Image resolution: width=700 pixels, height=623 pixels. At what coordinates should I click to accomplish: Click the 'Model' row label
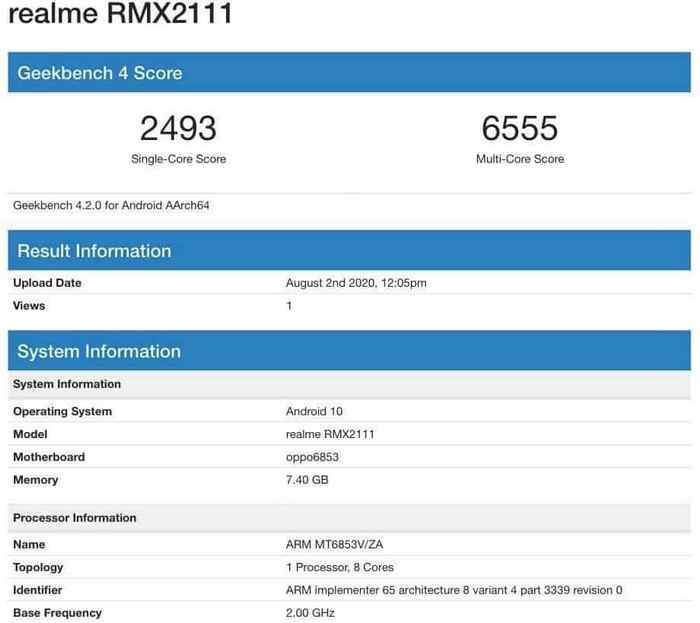(30, 434)
